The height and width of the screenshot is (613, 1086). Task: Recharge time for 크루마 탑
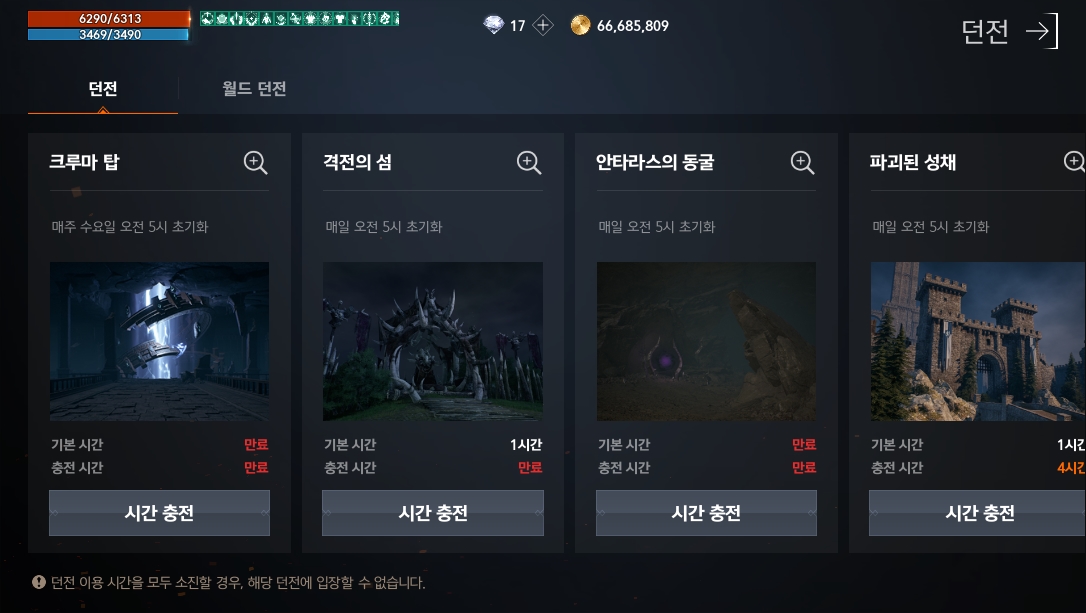159,513
